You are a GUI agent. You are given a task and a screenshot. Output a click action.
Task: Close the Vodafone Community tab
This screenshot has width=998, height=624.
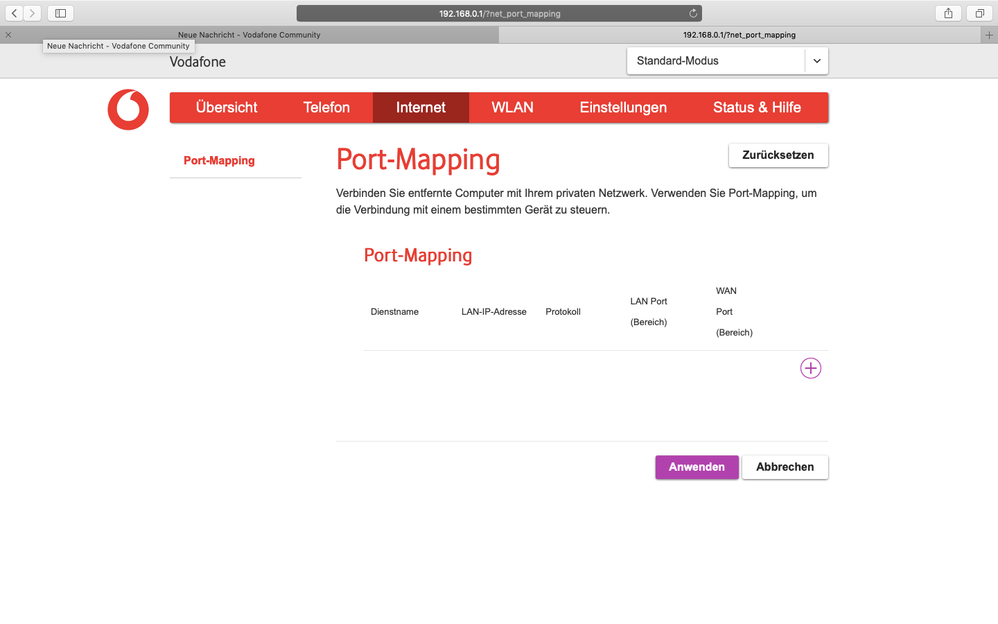[8, 35]
